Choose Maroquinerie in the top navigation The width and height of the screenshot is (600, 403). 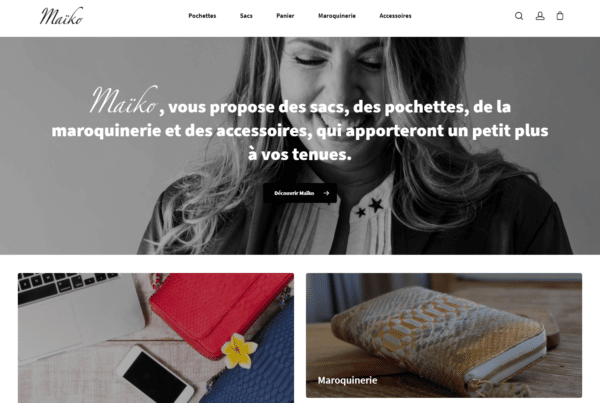pyautogui.click(x=337, y=16)
